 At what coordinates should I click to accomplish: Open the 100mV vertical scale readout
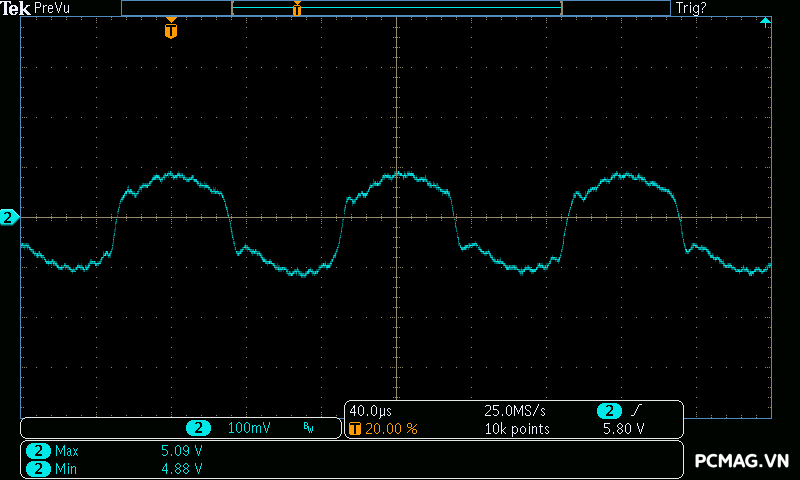[249, 428]
